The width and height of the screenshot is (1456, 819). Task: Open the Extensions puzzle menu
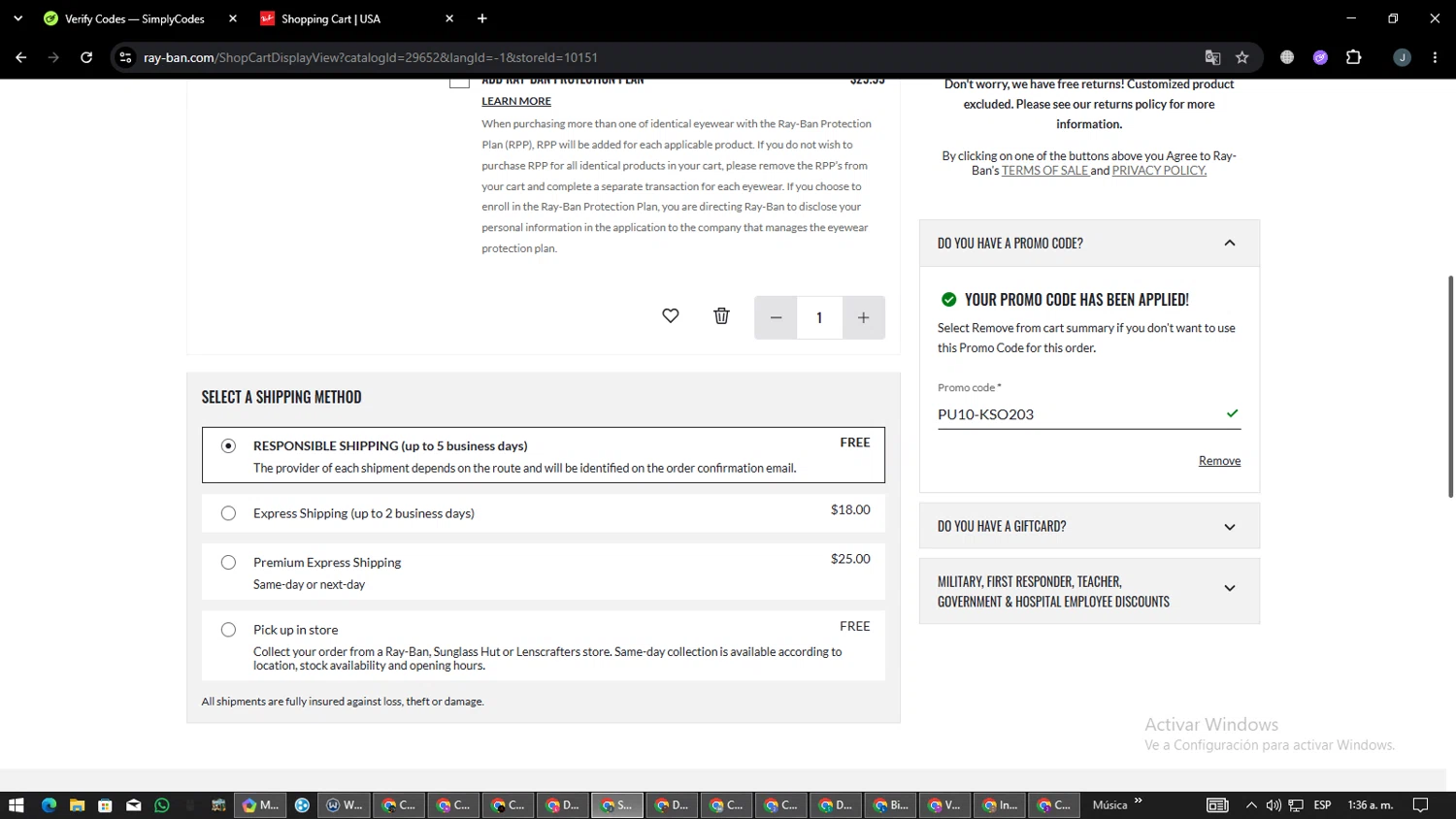1353,57
